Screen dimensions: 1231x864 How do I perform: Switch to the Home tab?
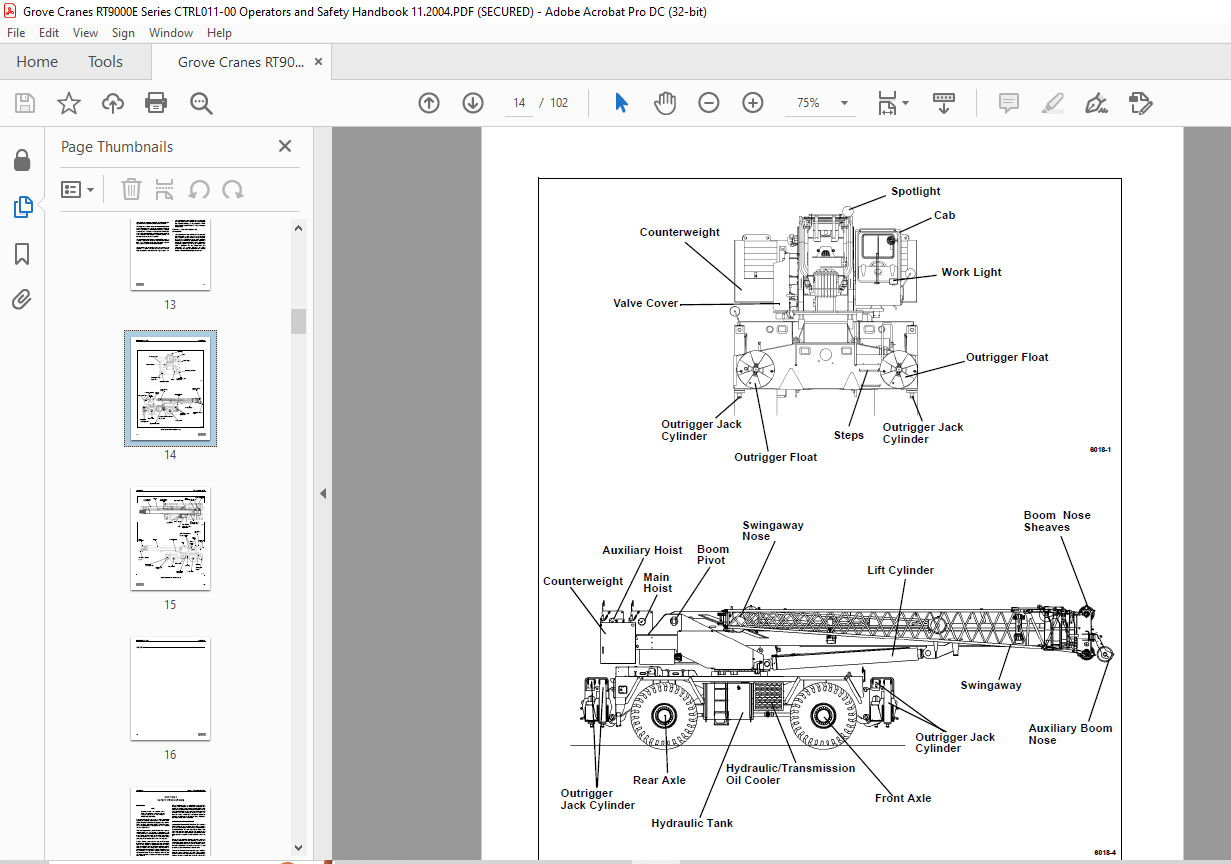(37, 62)
